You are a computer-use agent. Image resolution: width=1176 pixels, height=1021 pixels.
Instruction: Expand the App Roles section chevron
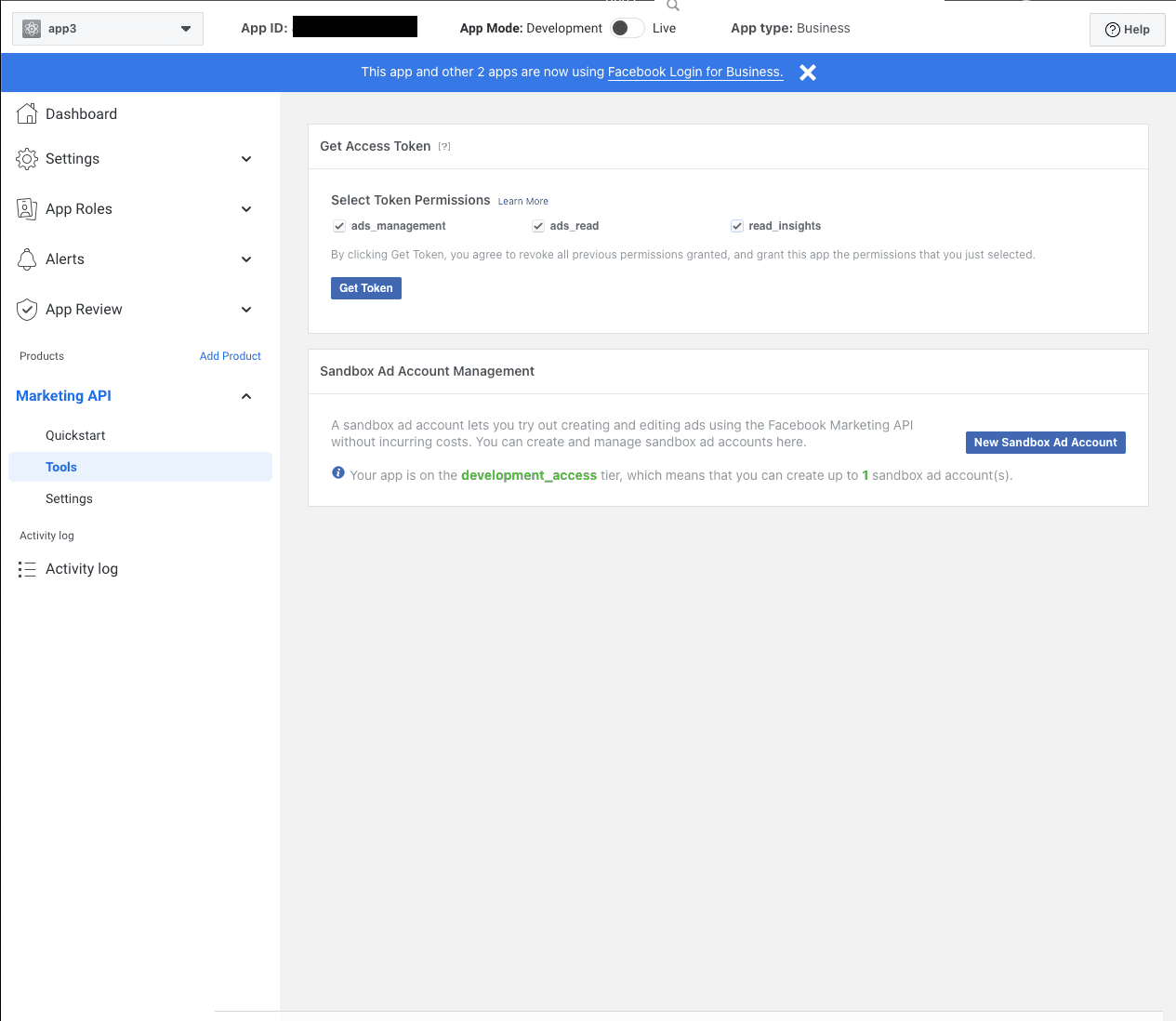246,209
